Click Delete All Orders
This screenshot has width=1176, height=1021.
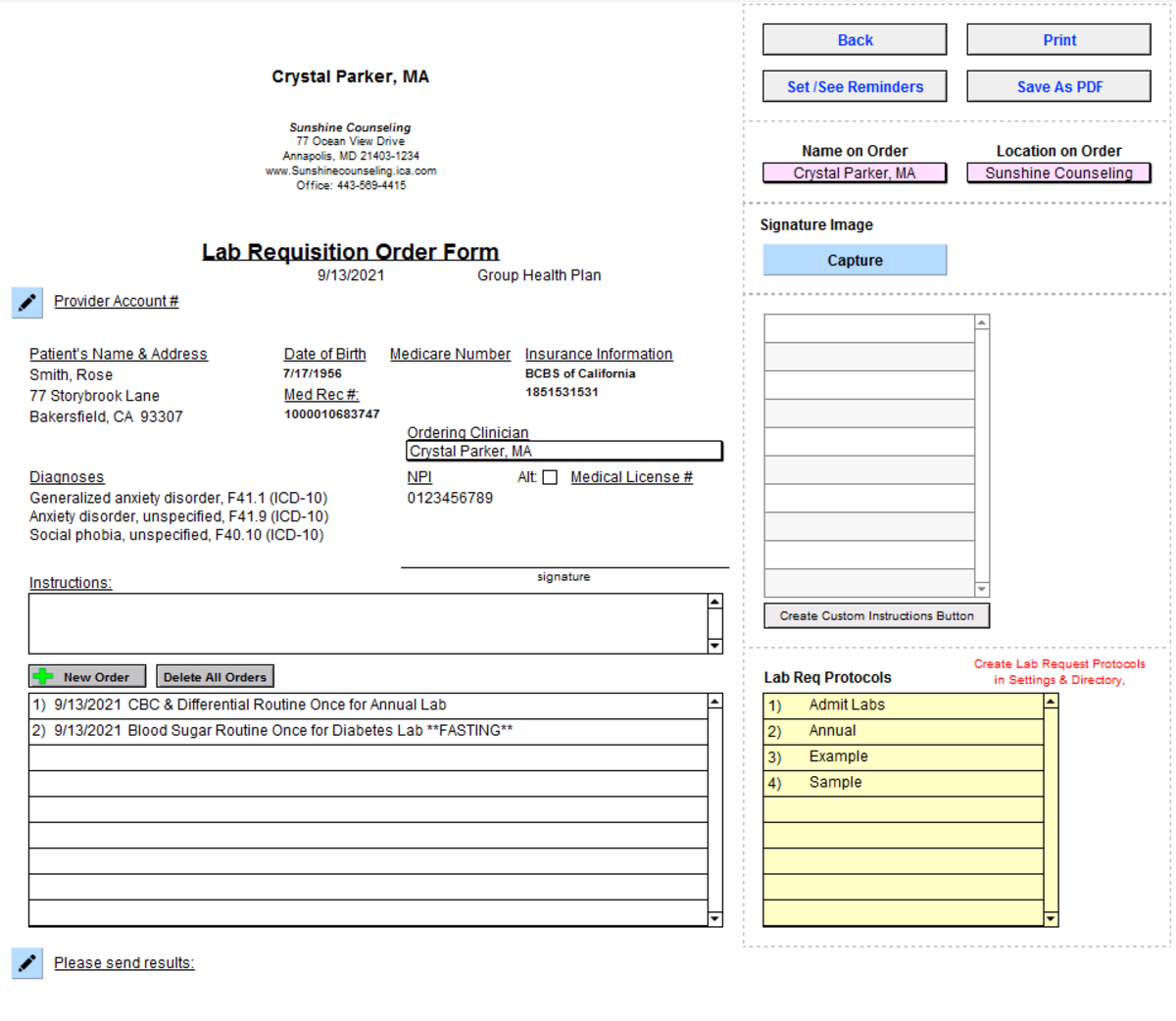click(x=215, y=675)
